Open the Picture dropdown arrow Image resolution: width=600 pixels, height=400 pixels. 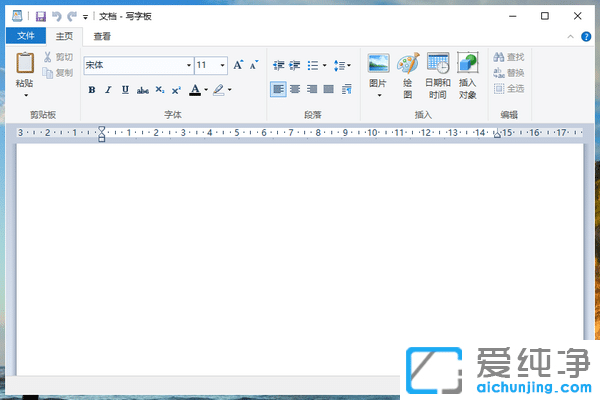click(379, 95)
